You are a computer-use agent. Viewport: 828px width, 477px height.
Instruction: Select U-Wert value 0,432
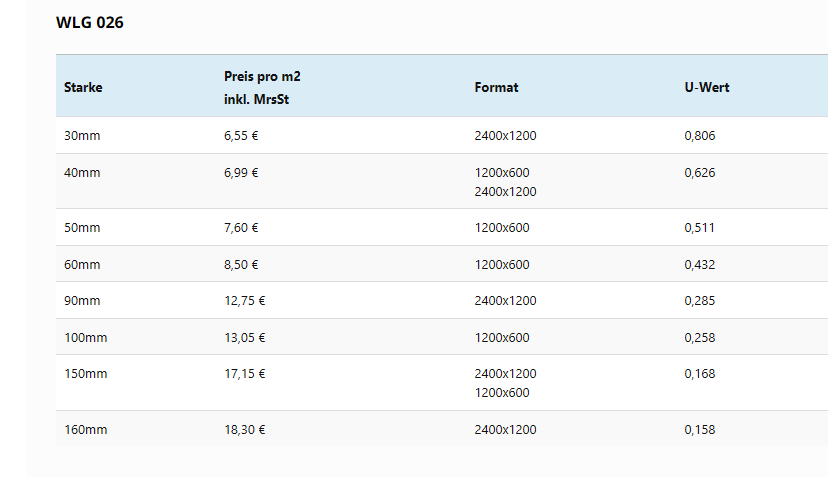[700, 265]
